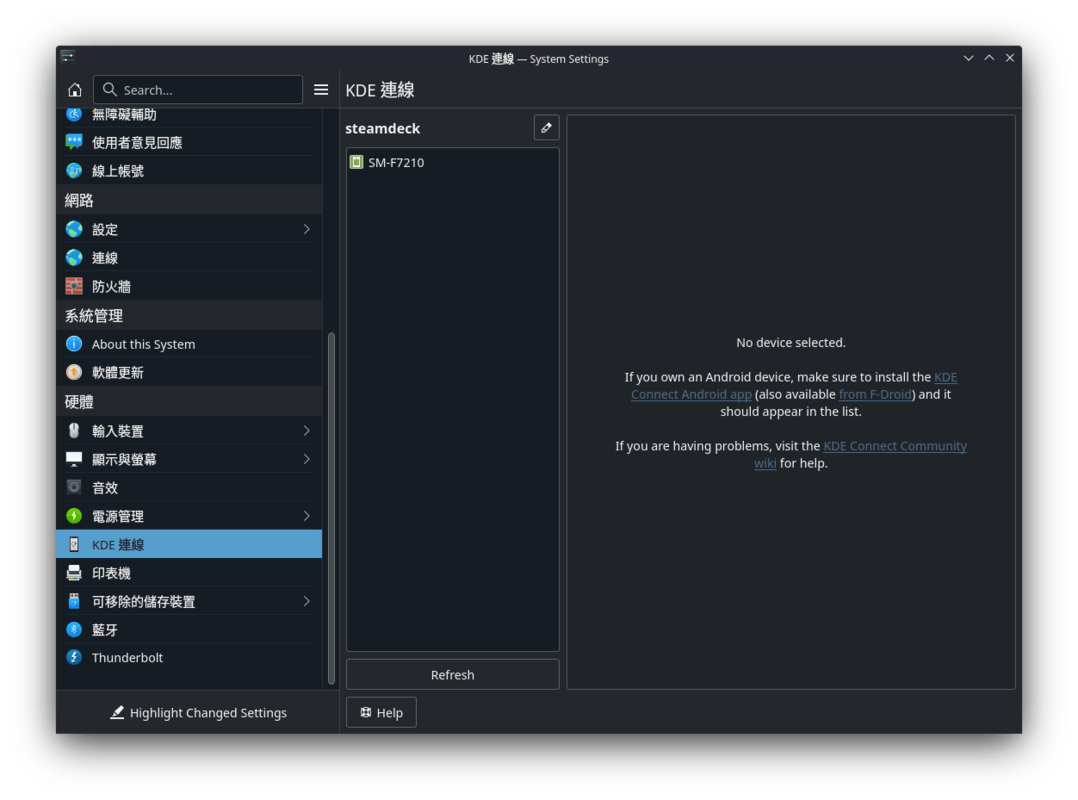Click Highlight Changed Settings
Screen dimensions: 1078x800
[x=198, y=713]
